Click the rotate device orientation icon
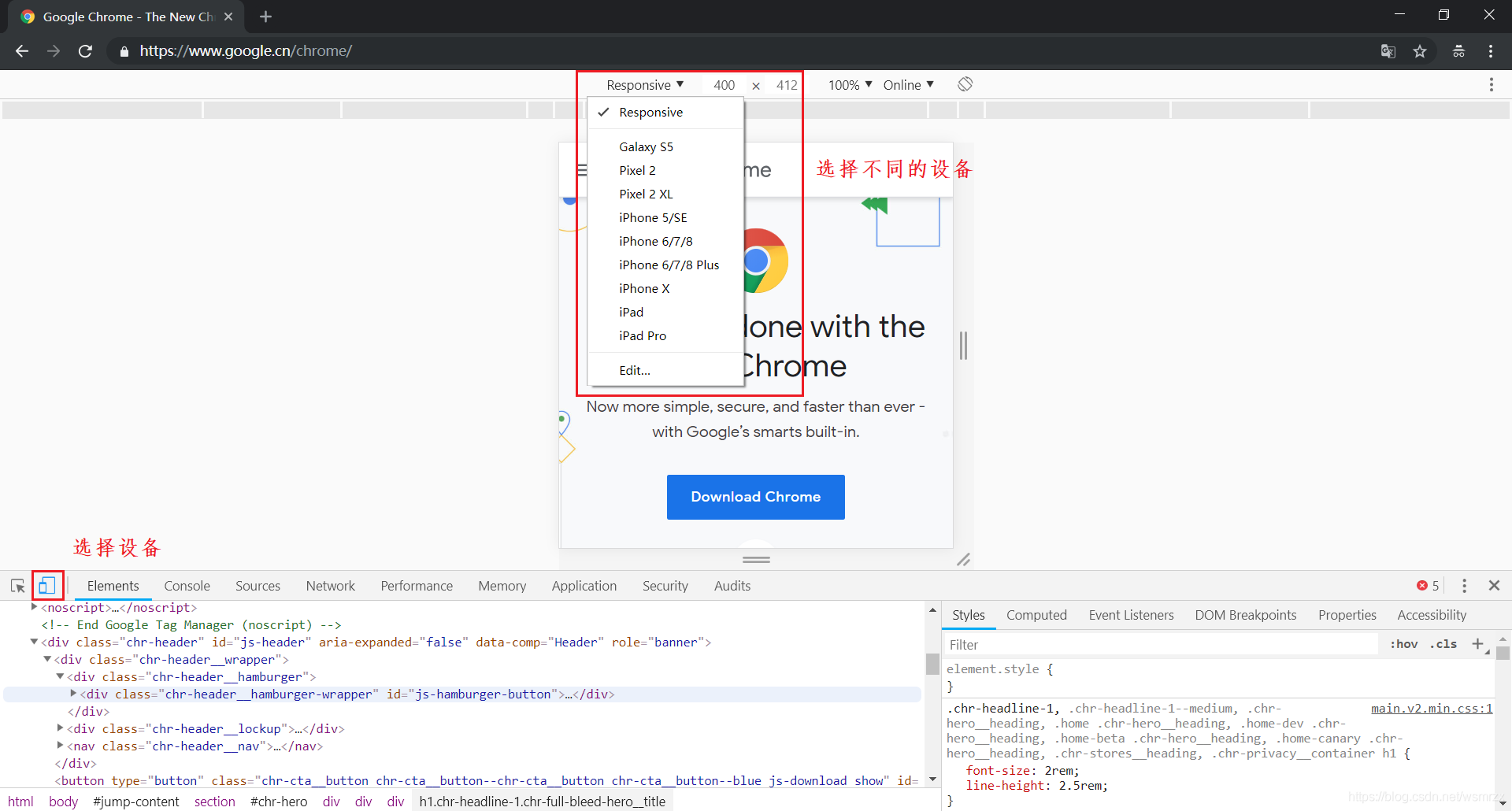Image resolution: width=1512 pixels, height=811 pixels. pyautogui.click(x=965, y=84)
